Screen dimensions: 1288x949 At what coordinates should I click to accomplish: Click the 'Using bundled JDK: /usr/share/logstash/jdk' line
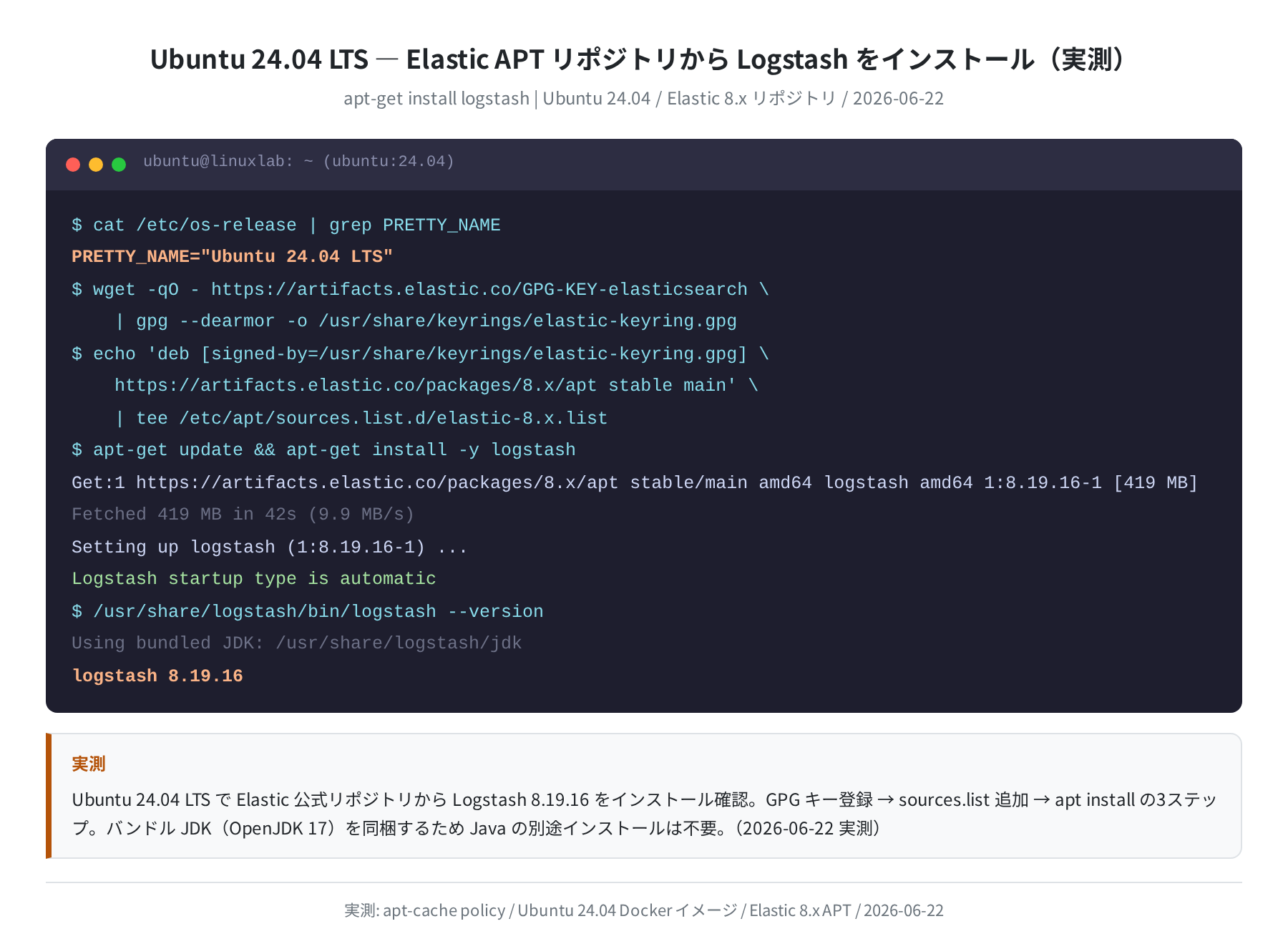pos(297,643)
